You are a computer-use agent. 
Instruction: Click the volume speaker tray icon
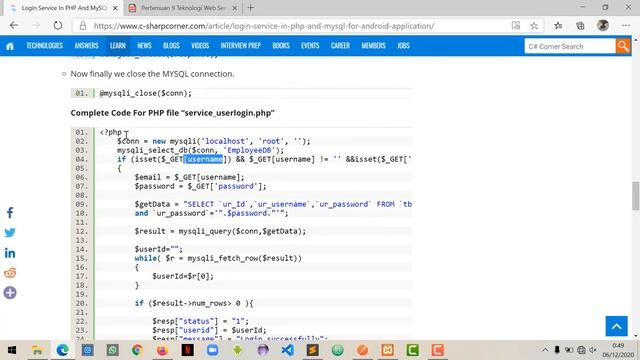tap(593, 350)
